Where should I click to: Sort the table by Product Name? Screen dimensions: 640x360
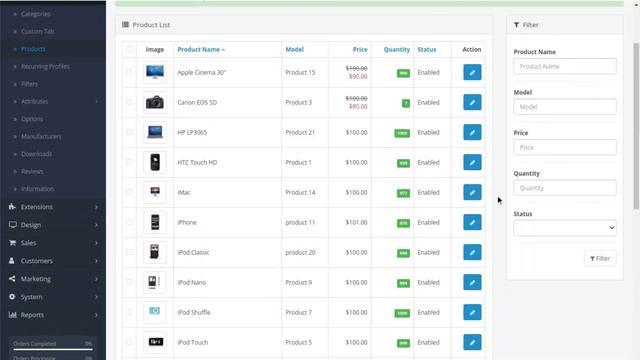tap(201, 49)
